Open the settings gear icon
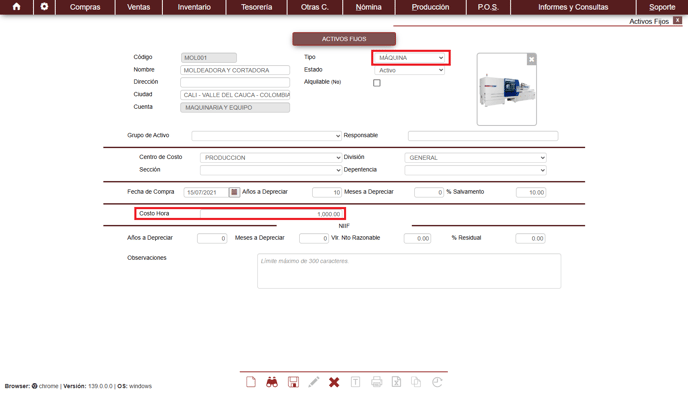The width and height of the screenshot is (688, 394). pos(44,7)
